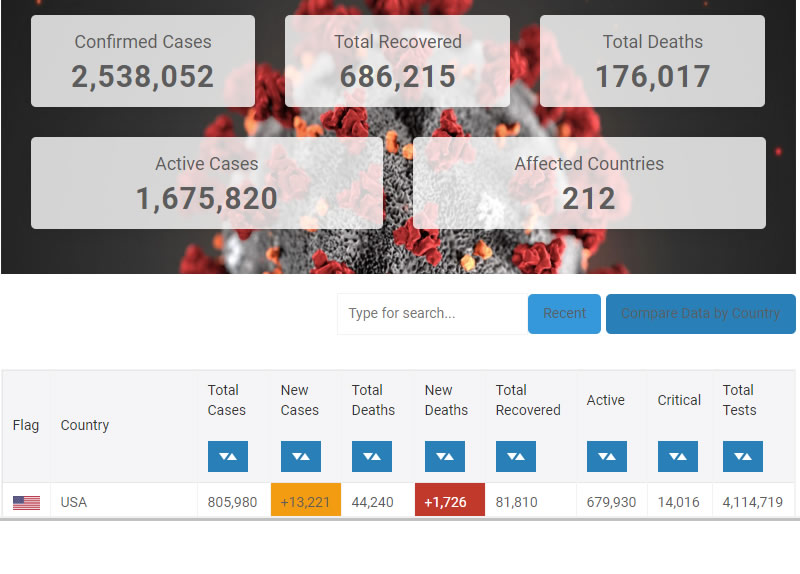Screen dimensions: 800x574
Task: Click the Recent button
Action: (x=564, y=313)
